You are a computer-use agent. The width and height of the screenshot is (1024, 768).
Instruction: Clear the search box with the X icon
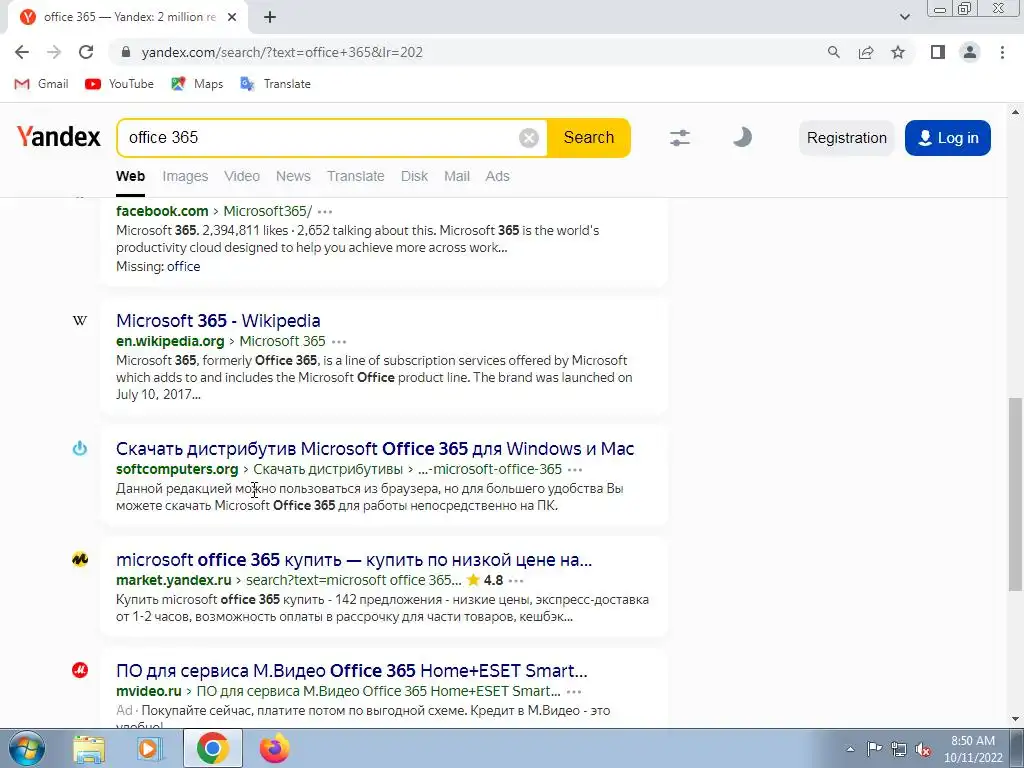pos(528,138)
